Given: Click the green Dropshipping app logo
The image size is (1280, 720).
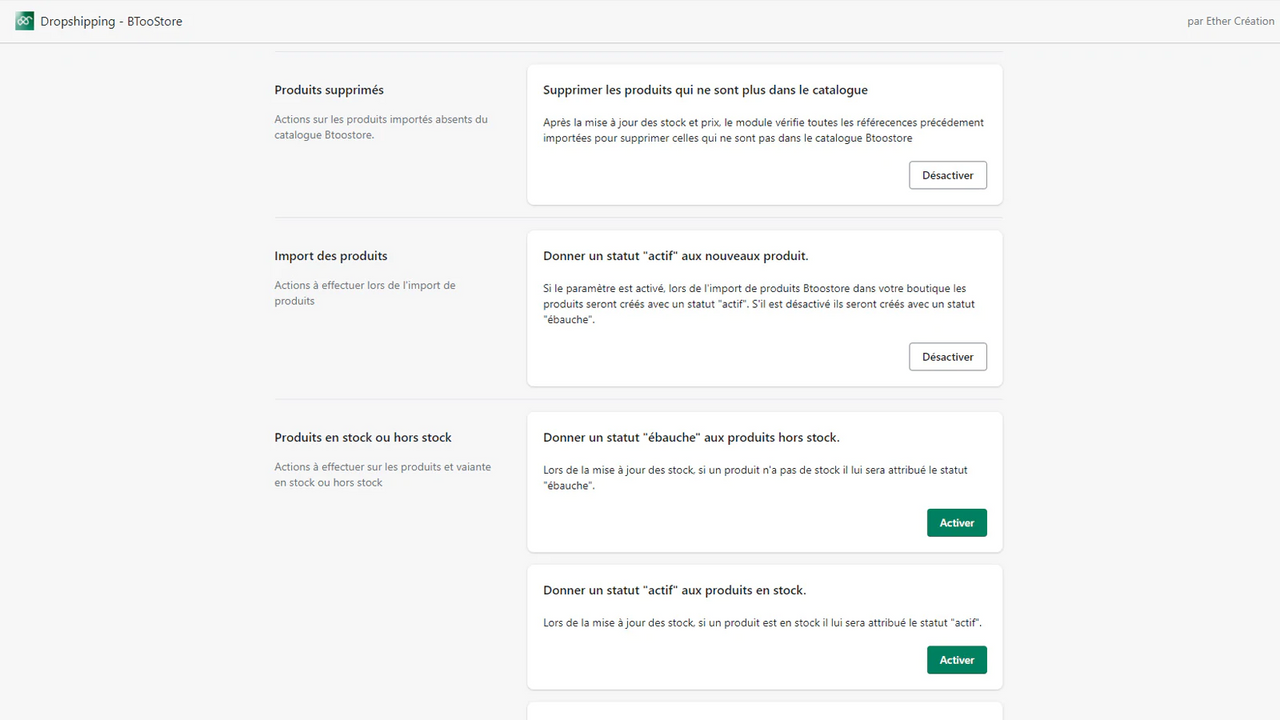Looking at the screenshot, I should tap(24, 20).
